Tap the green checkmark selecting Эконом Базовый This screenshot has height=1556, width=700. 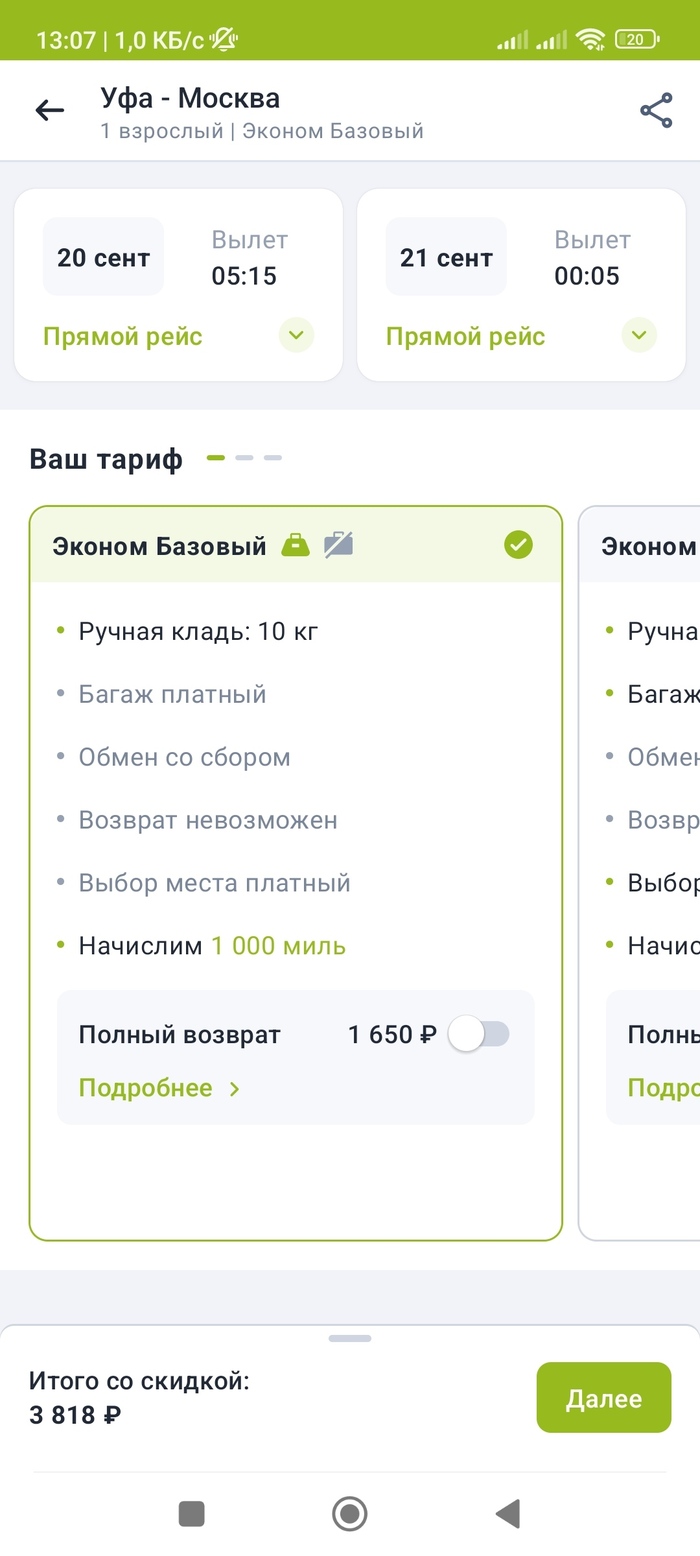pos(518,545)
